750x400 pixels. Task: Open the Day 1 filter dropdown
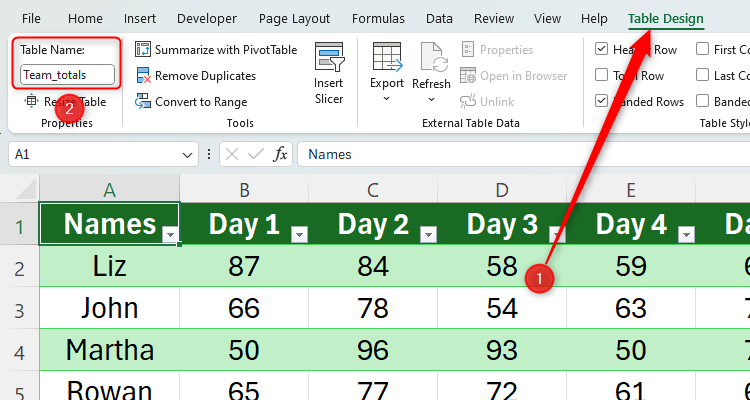coord(299,234)
